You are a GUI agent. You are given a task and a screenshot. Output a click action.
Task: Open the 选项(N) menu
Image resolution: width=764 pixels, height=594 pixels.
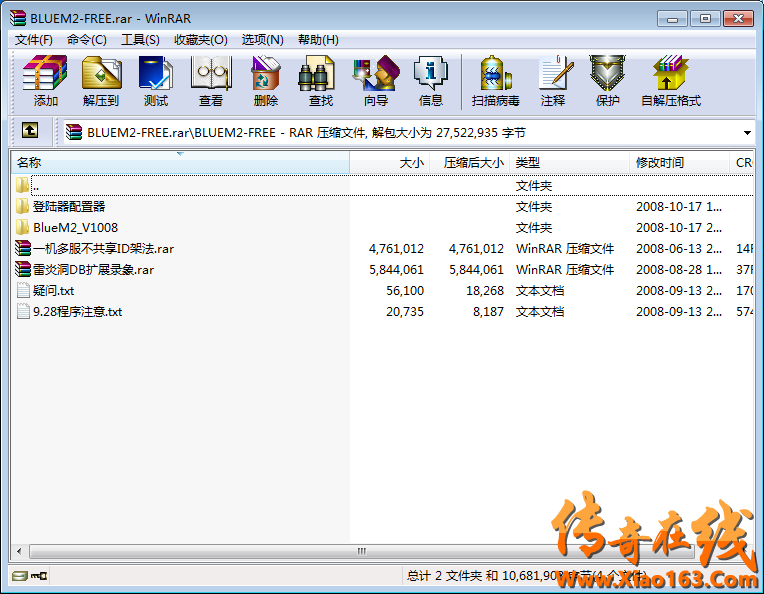[263, 40]
